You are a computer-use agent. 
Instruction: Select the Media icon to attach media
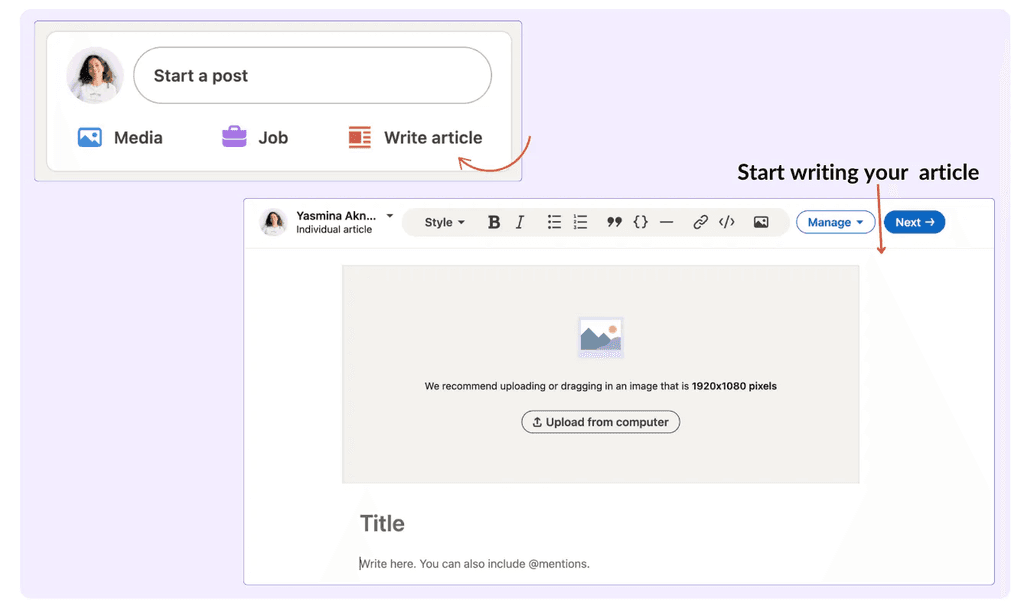(x=90, y=137)
